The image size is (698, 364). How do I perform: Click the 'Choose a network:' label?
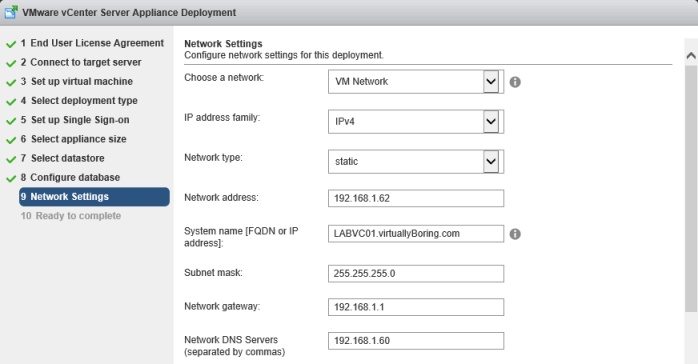point(224,77)
